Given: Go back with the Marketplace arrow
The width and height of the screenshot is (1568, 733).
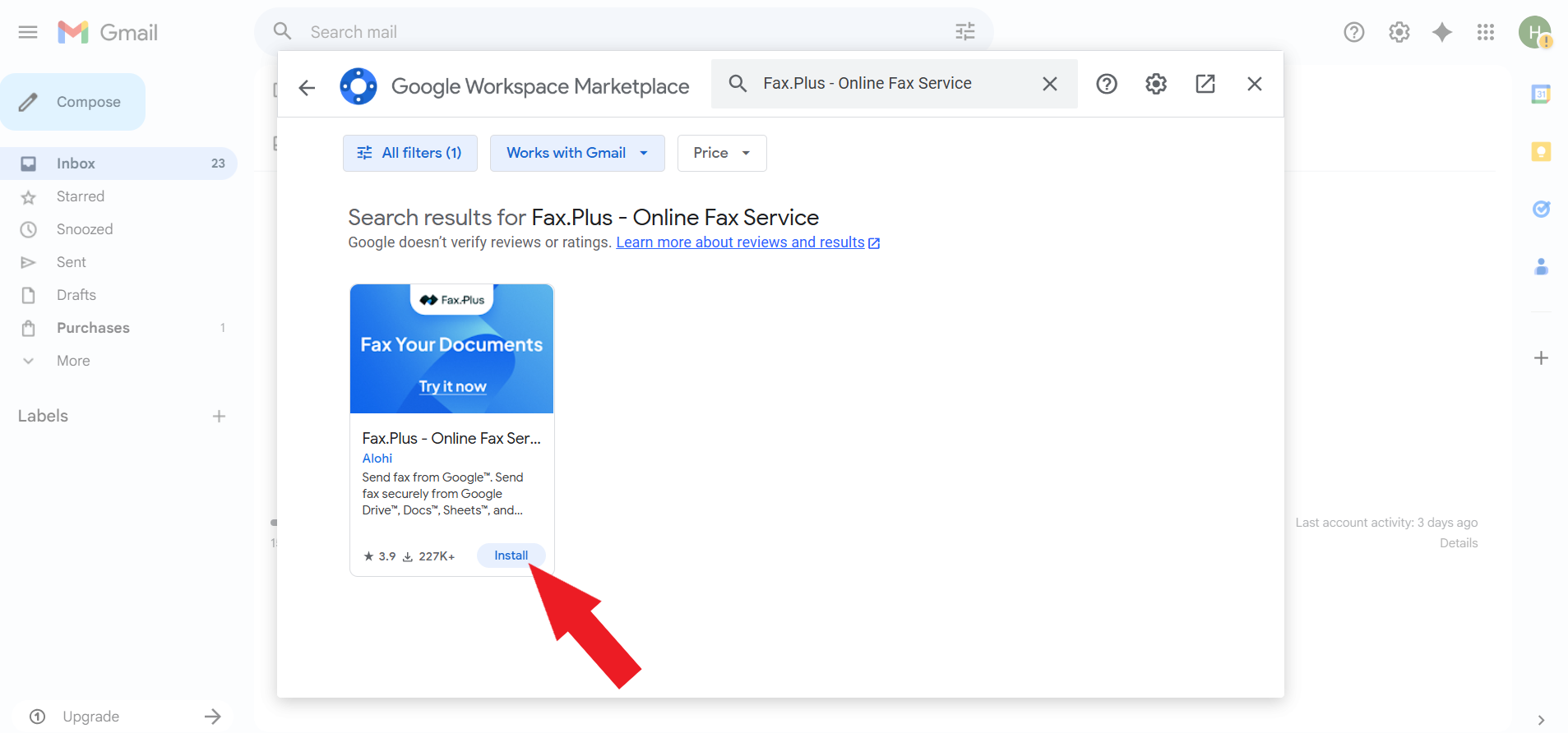Looking at the screenshot, I should [307, 87].
